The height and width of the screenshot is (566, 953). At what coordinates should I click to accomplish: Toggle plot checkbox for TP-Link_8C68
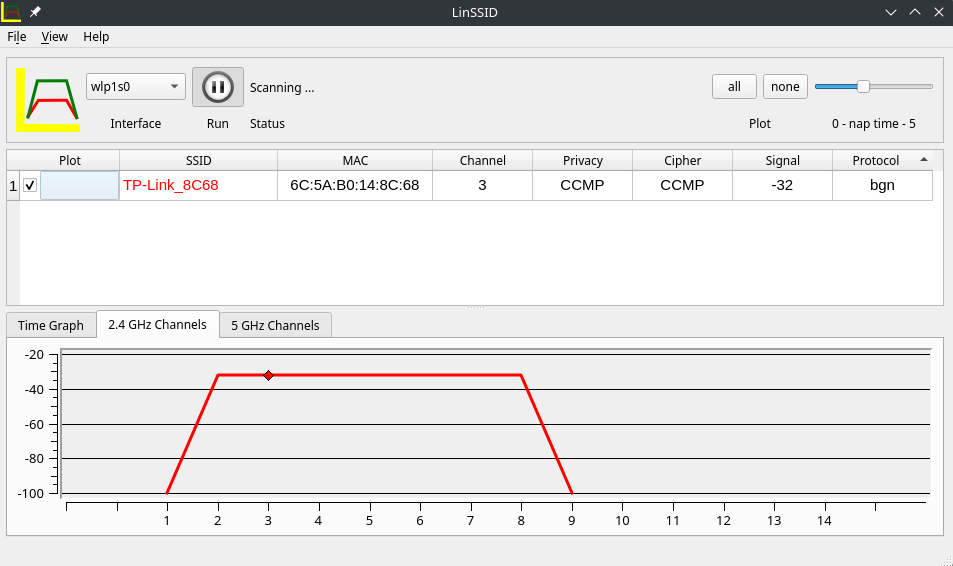tap(30, 185)
